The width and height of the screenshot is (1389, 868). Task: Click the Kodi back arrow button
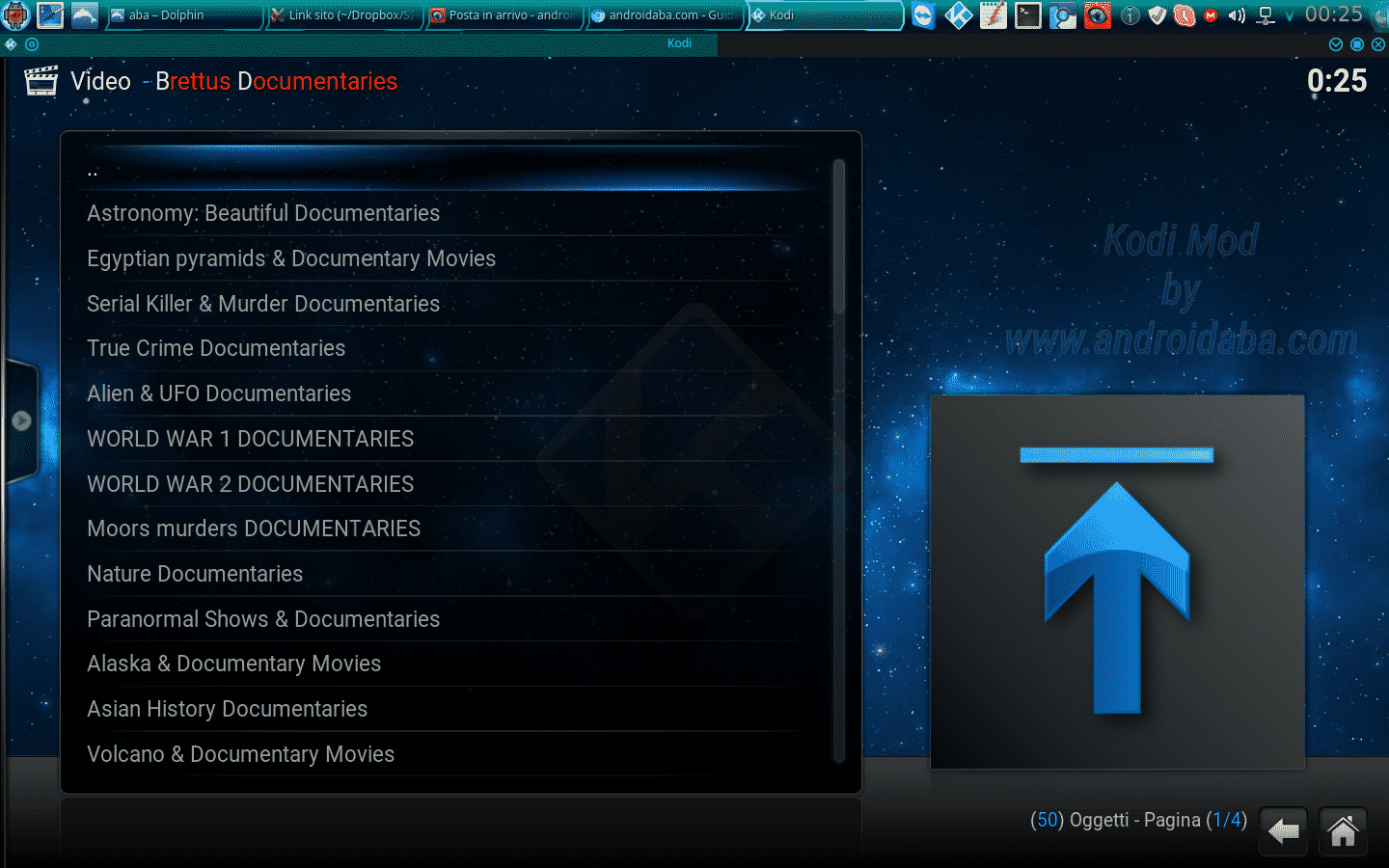tap(1283, 831)
